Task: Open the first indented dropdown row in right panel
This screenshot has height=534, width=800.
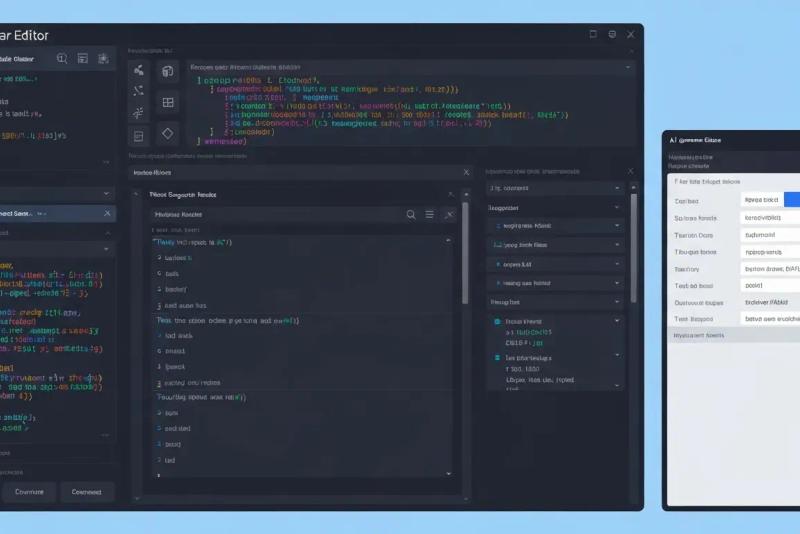Action: [x=555, y=225]
